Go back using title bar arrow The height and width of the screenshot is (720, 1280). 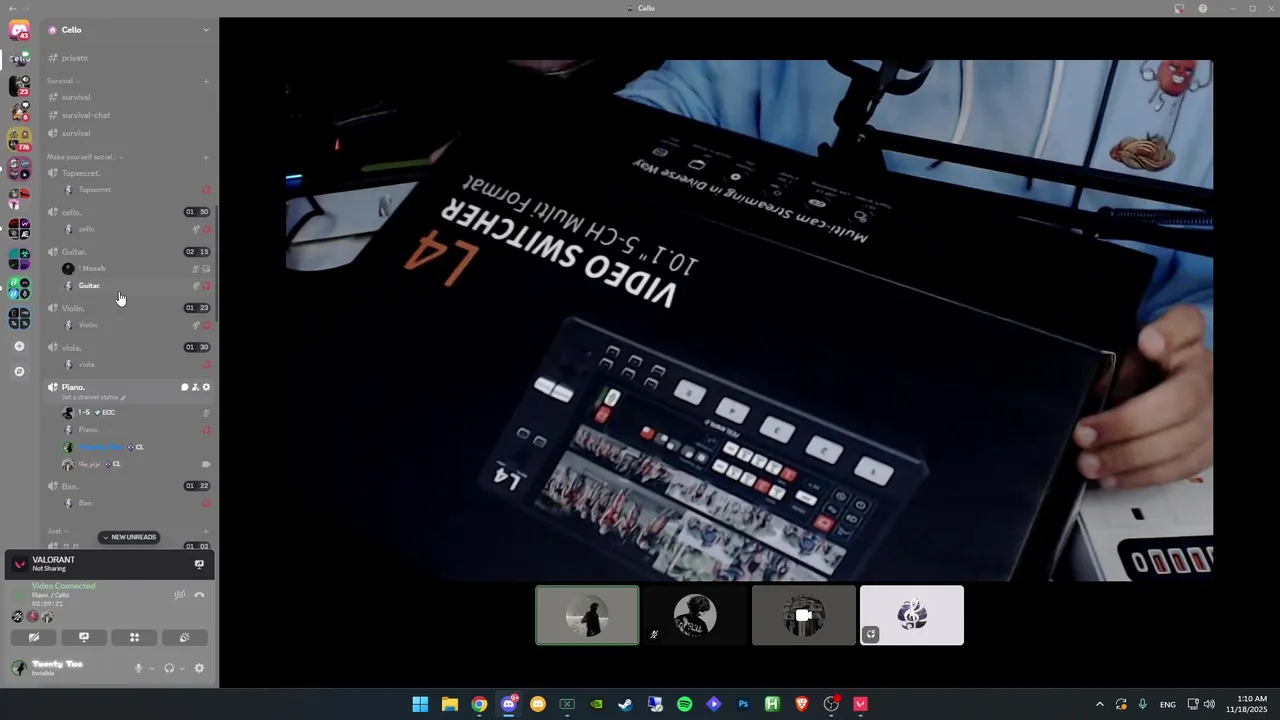(11, 8)
